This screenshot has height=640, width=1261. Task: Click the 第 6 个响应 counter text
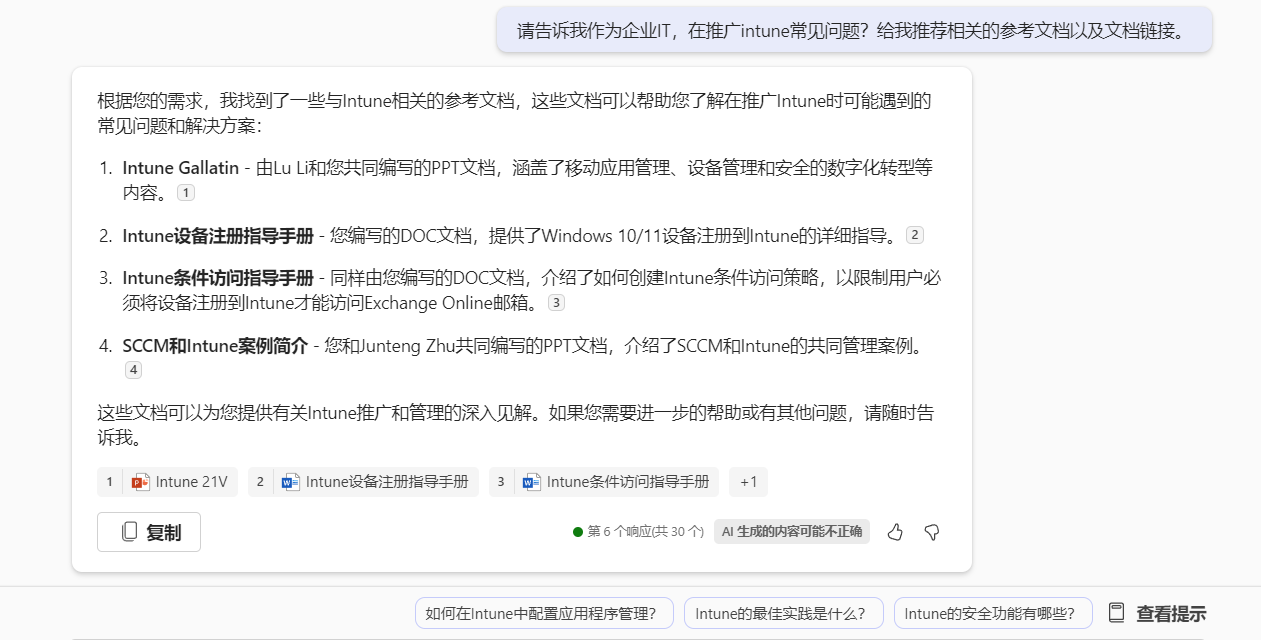(645, 532)
